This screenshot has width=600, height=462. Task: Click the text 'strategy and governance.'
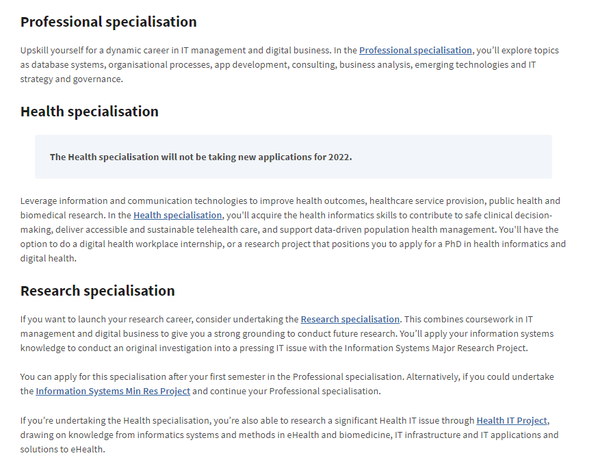pyautogui.click(x=72, y=79)
